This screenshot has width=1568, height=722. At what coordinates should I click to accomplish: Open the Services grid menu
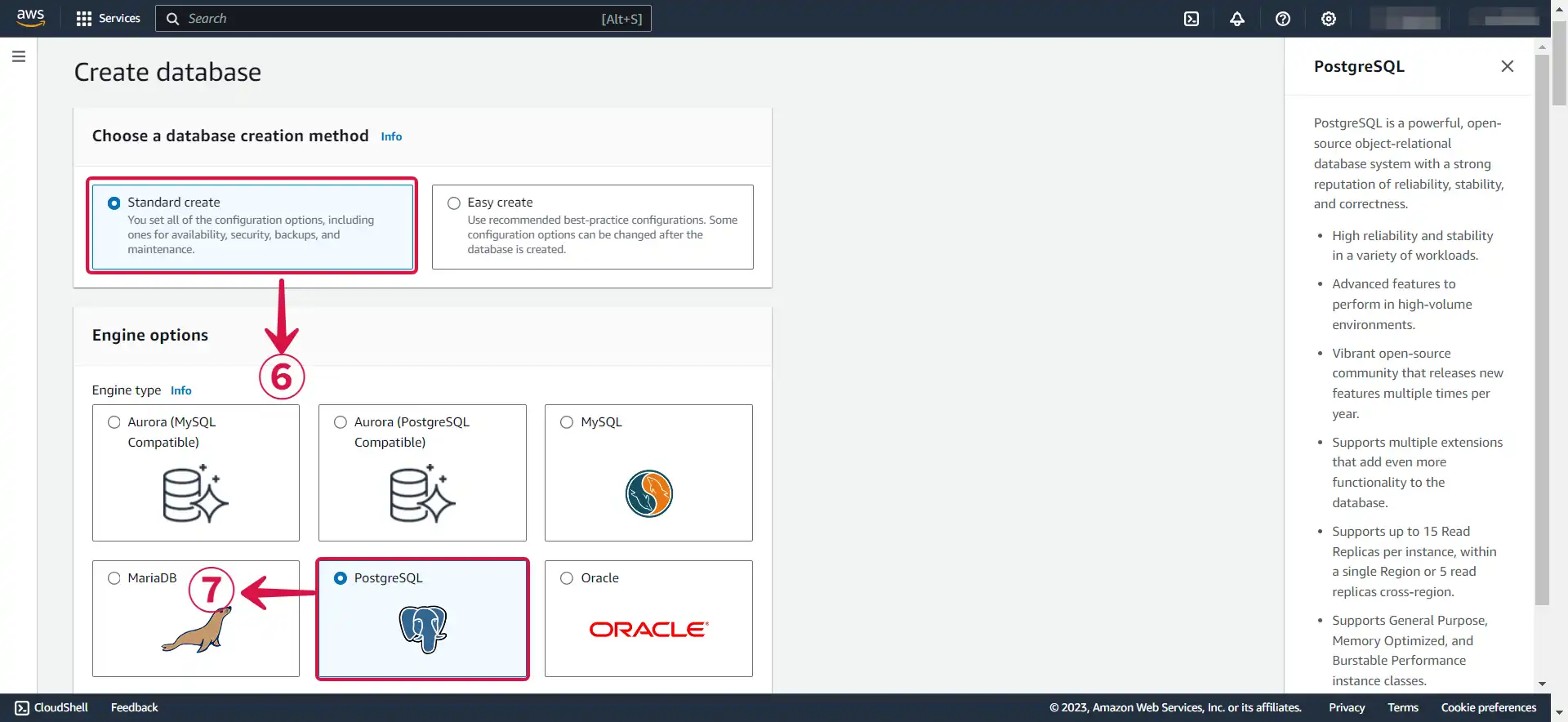(83, 19)
